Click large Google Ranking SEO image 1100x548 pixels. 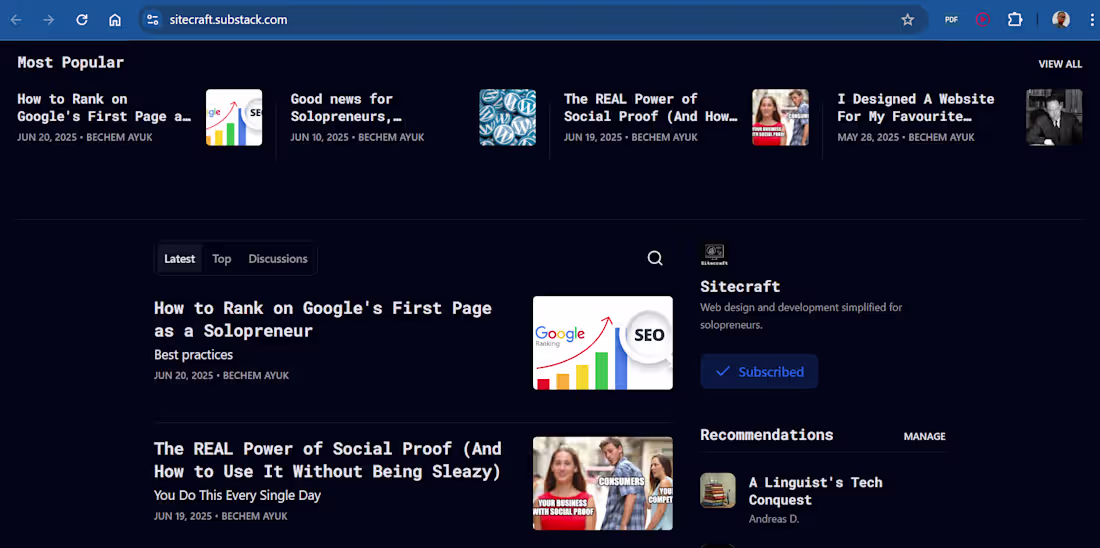pyautogui.click(x=603, y=342)
